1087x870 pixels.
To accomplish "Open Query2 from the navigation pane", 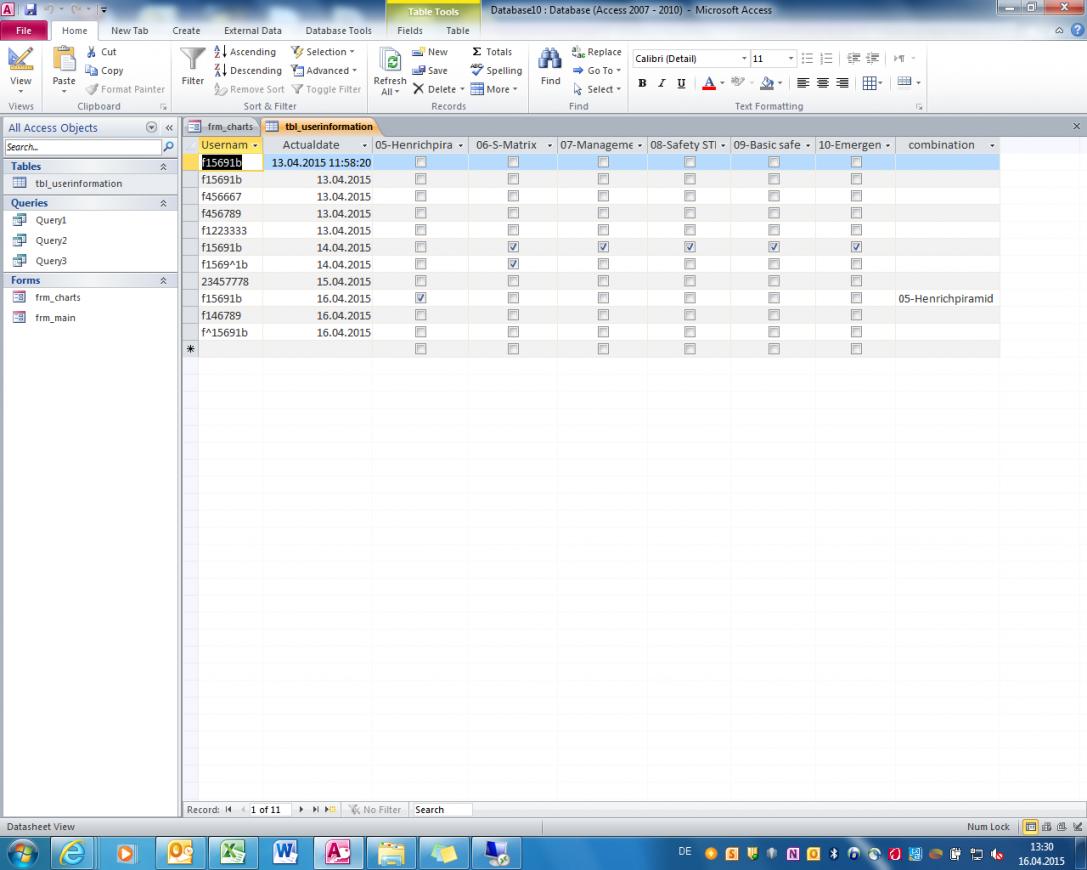I will tap(51, 241).
